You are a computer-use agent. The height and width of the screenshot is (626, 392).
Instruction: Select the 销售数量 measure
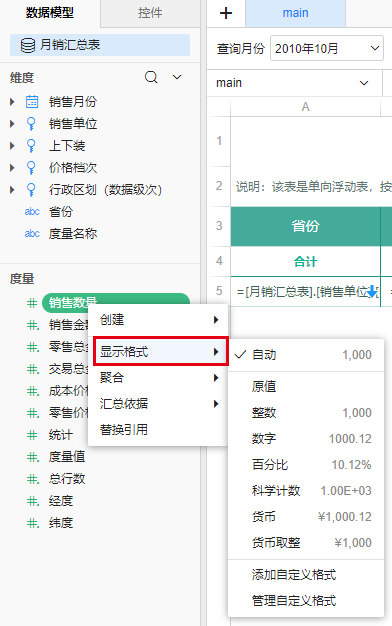[116, 303]
